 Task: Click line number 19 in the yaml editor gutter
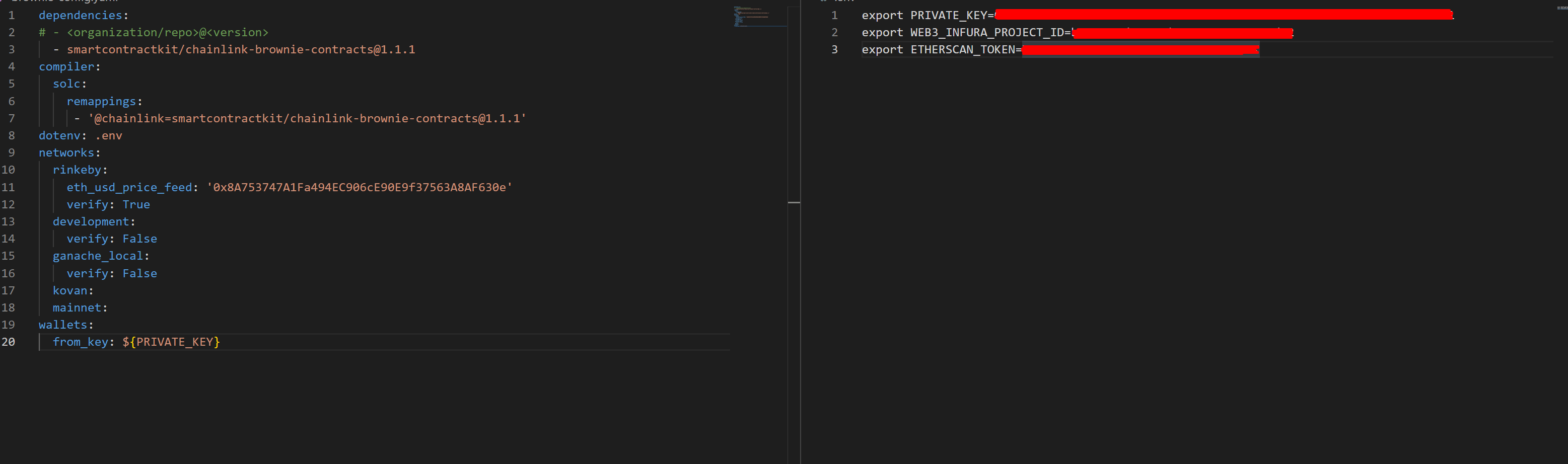[8, 325]
